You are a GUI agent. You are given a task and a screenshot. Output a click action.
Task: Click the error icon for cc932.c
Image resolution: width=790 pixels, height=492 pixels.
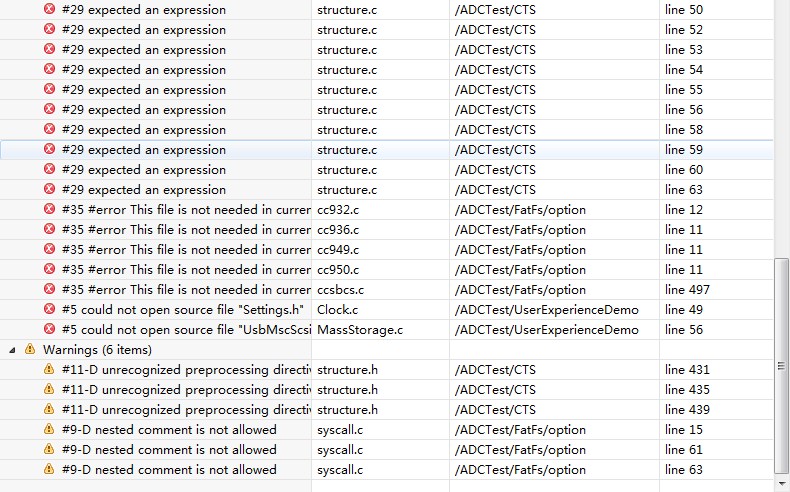49,210
